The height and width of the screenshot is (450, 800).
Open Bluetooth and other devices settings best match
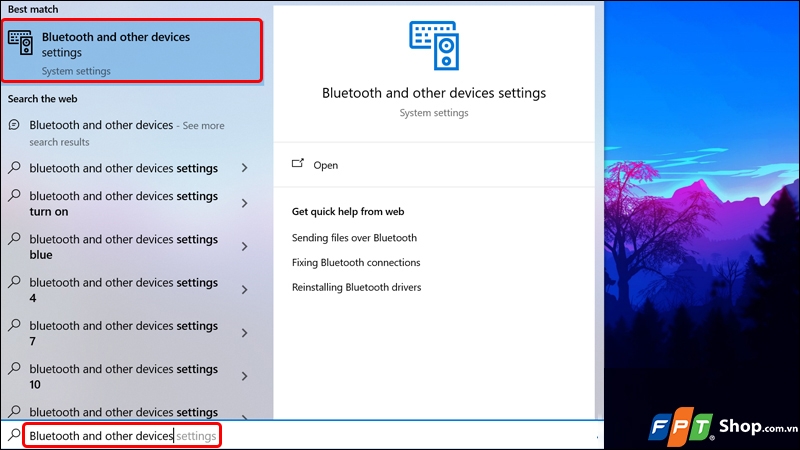[132, 51]
